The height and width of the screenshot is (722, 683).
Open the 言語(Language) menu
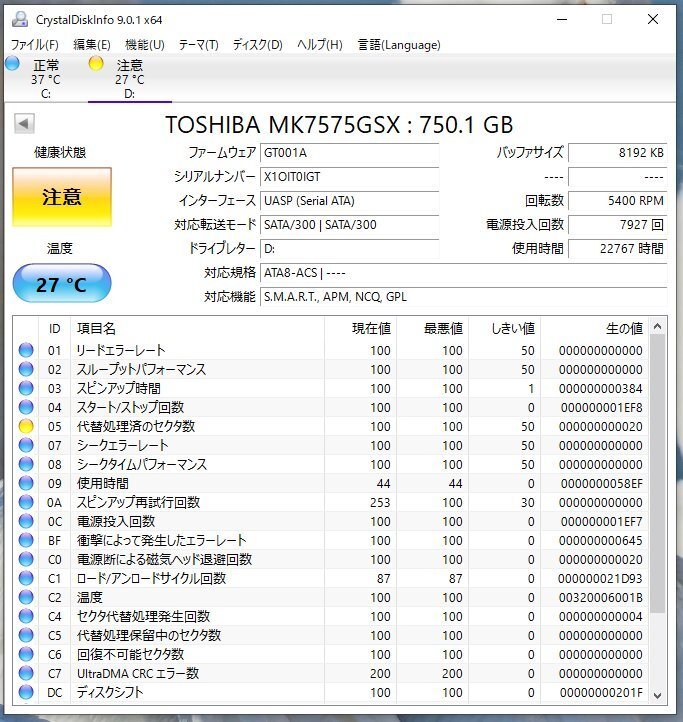pyautogui.click(x=399, y=45)
